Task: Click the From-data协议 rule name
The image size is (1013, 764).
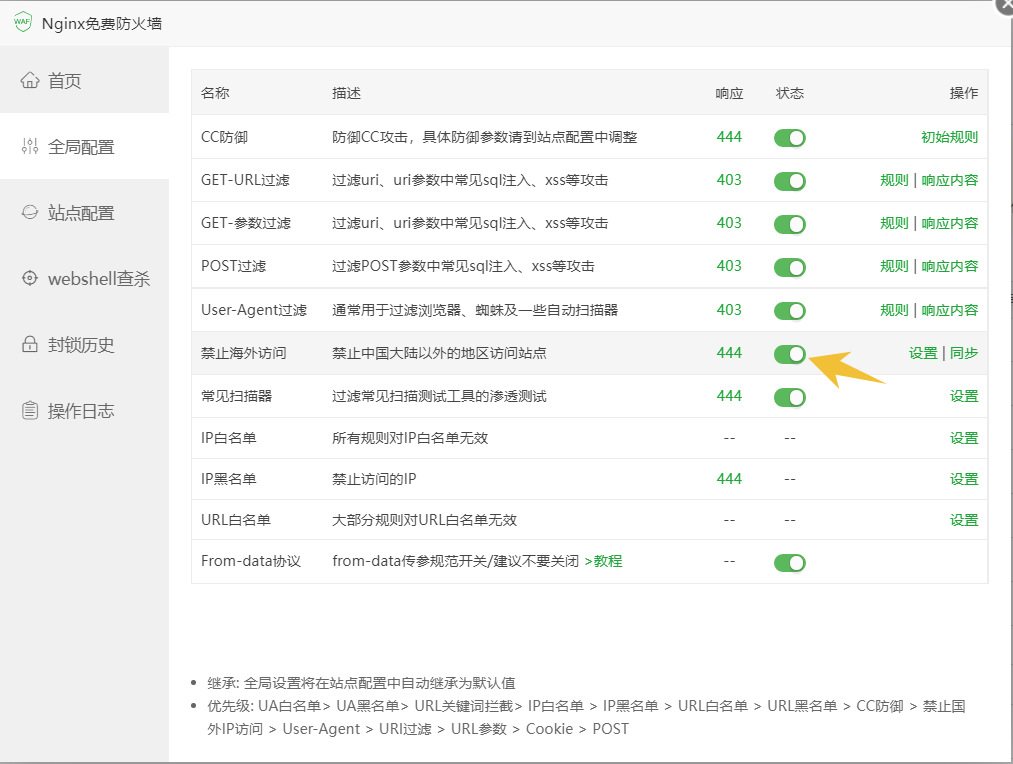Action: (251, 561)
